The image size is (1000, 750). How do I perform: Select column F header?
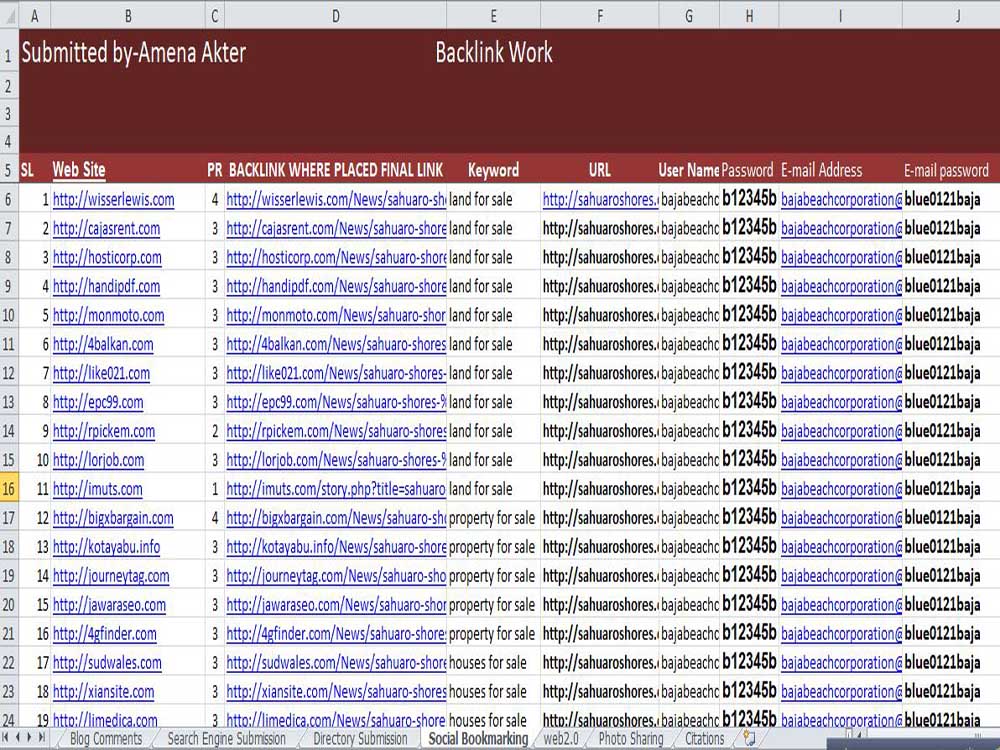599,16
